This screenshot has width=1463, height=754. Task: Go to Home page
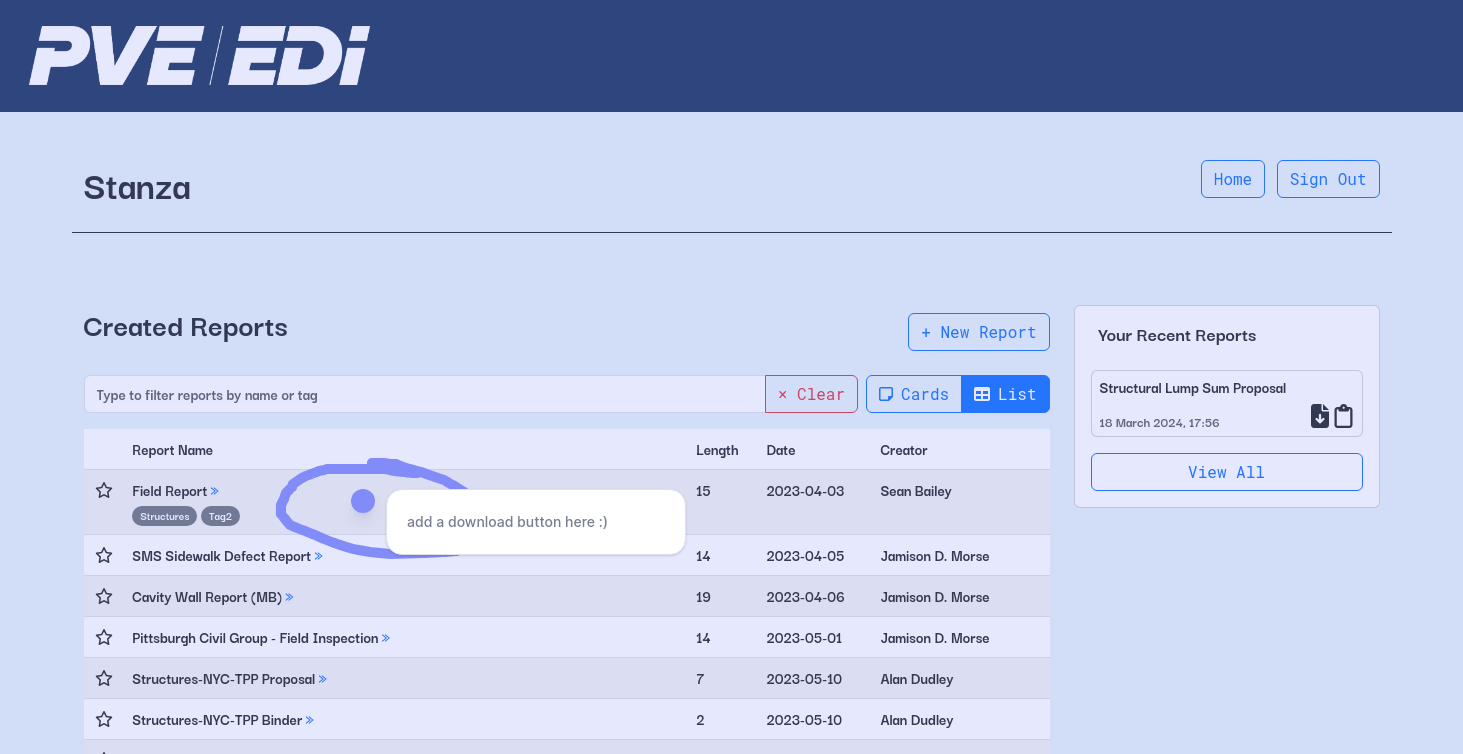coord(1232,179)
